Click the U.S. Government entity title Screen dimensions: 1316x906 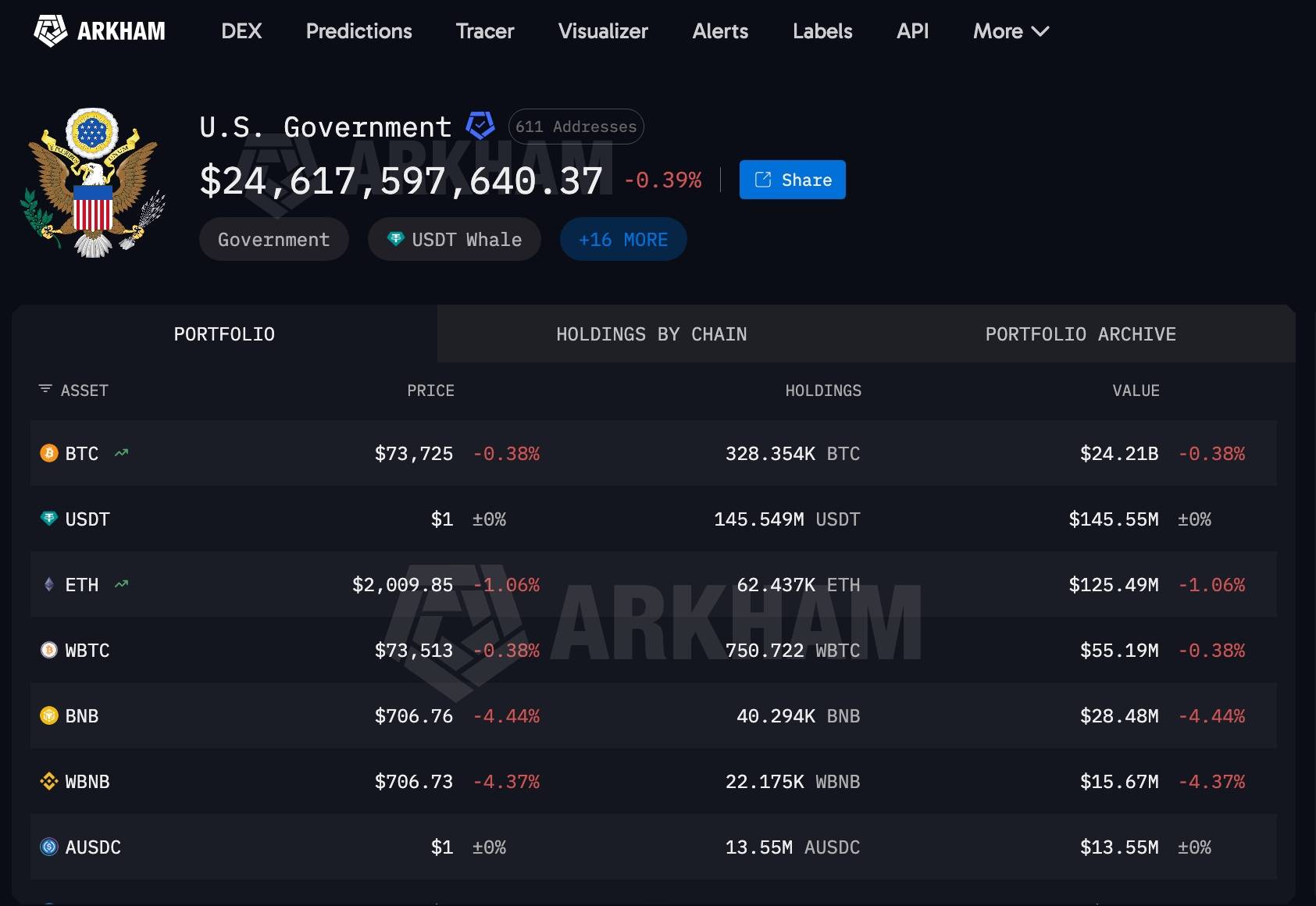[326, 127]
